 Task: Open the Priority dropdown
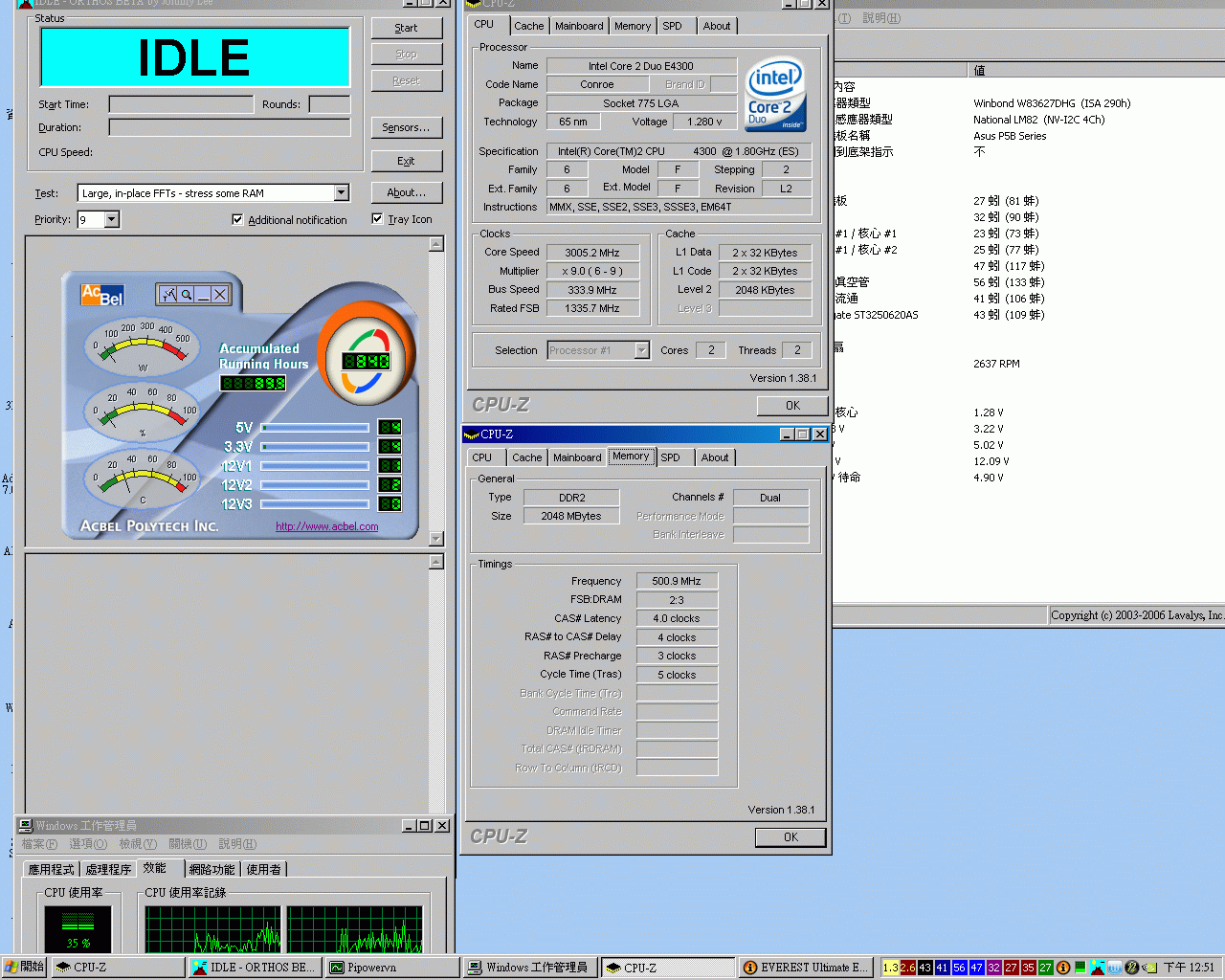tap(112, 219)
